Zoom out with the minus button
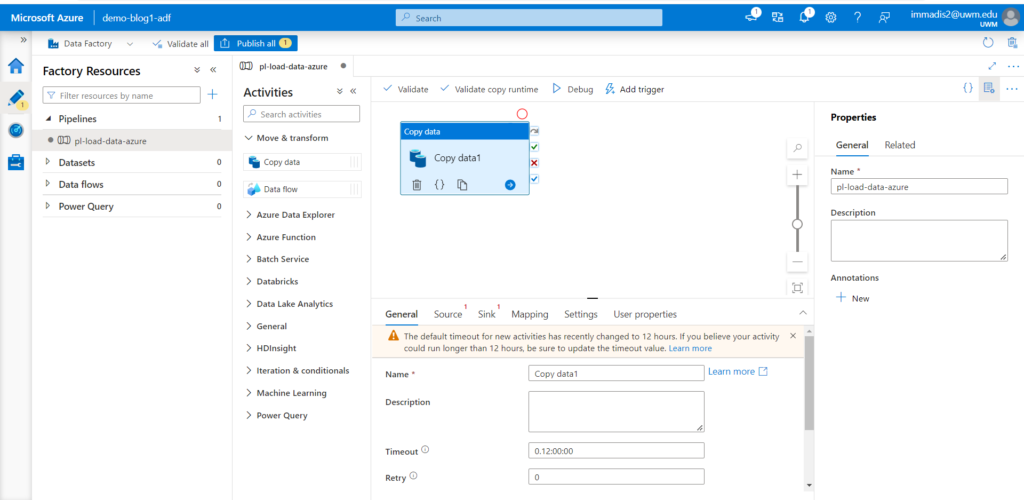The width and height of the screenshot is (1024, 500). coord(797,262)
